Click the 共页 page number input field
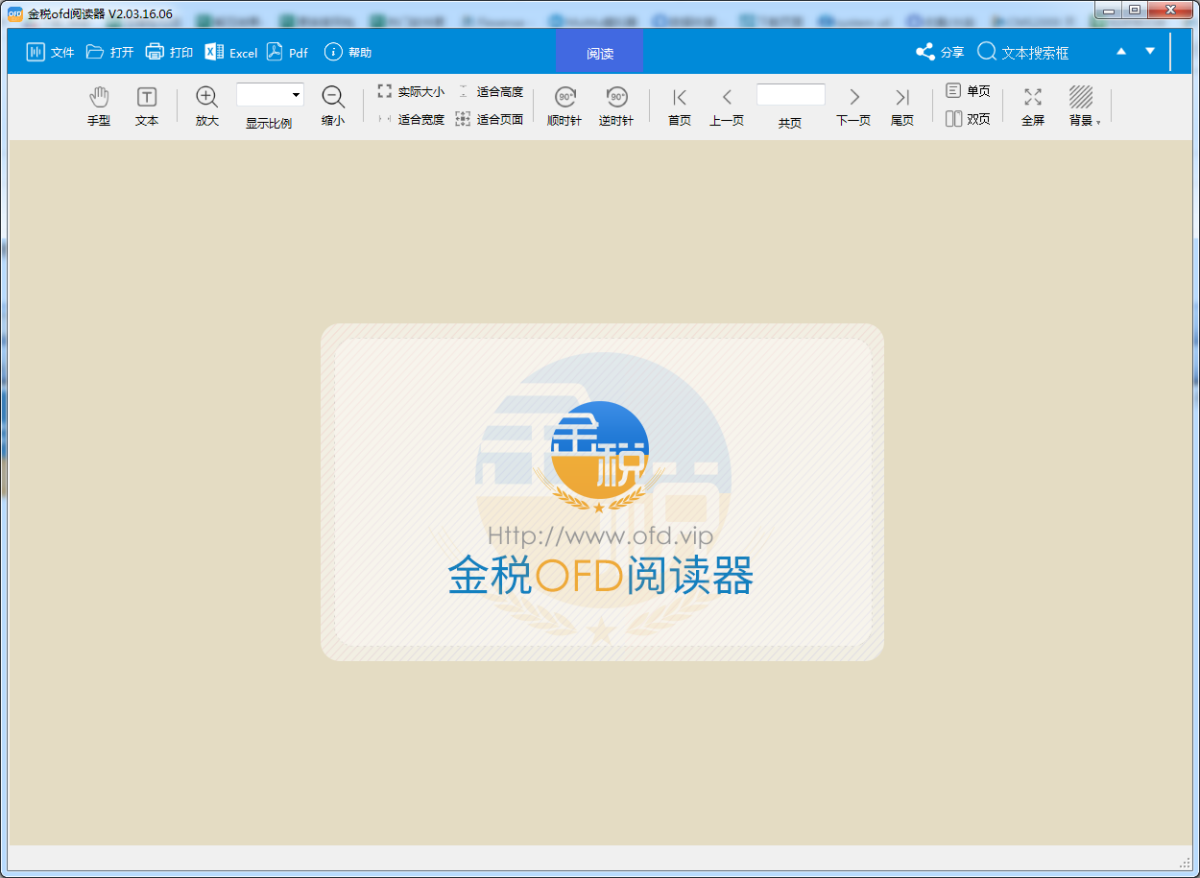This screenshot has height=878, width=1200. [x=790, y=94]
